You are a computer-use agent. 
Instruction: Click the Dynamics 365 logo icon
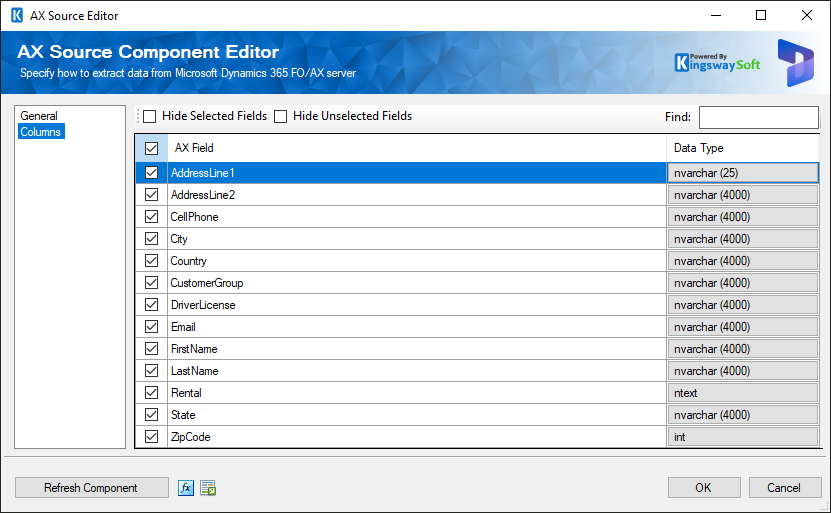pos(795,63)
